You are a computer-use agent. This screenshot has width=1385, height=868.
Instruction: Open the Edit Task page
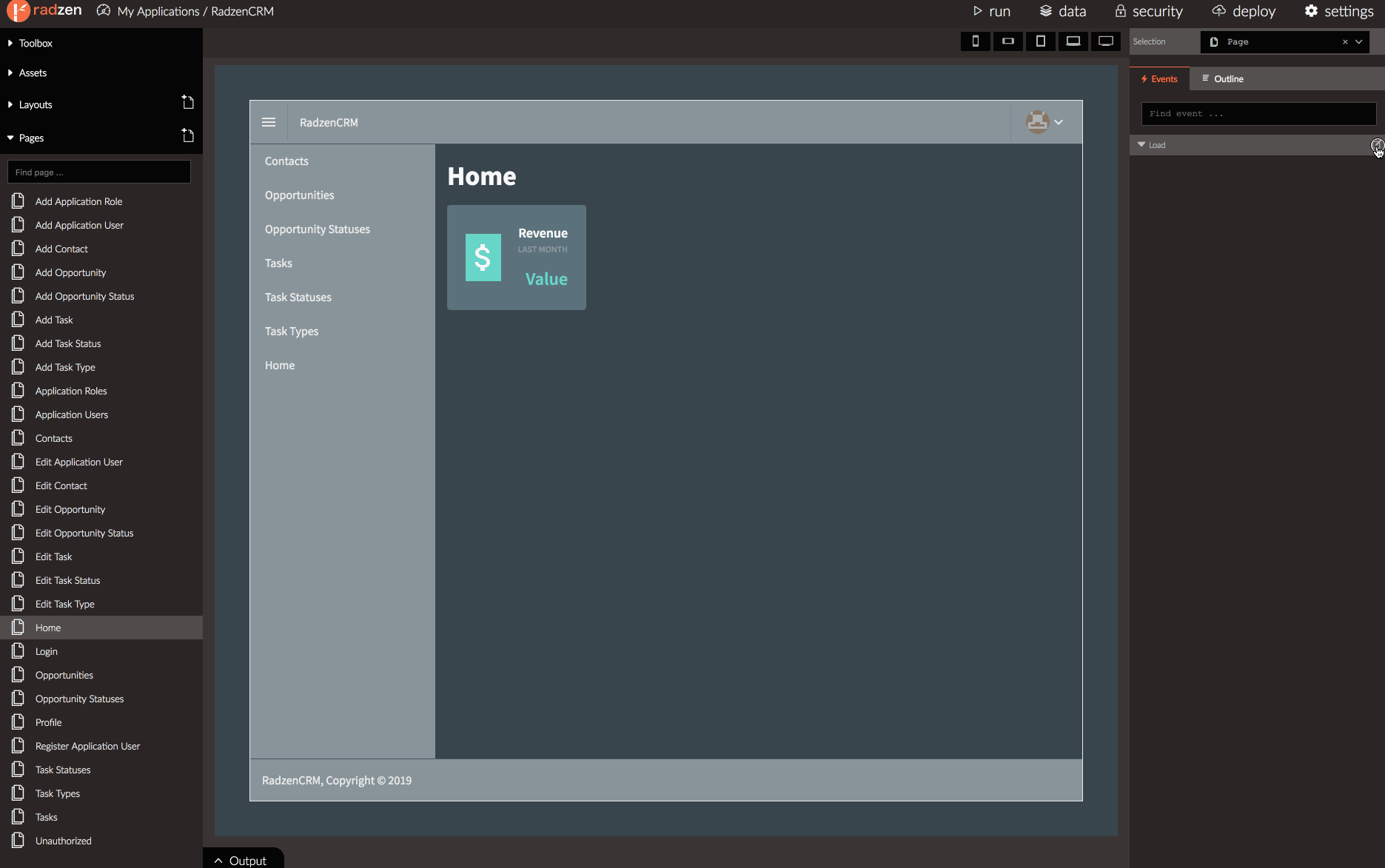54,556
